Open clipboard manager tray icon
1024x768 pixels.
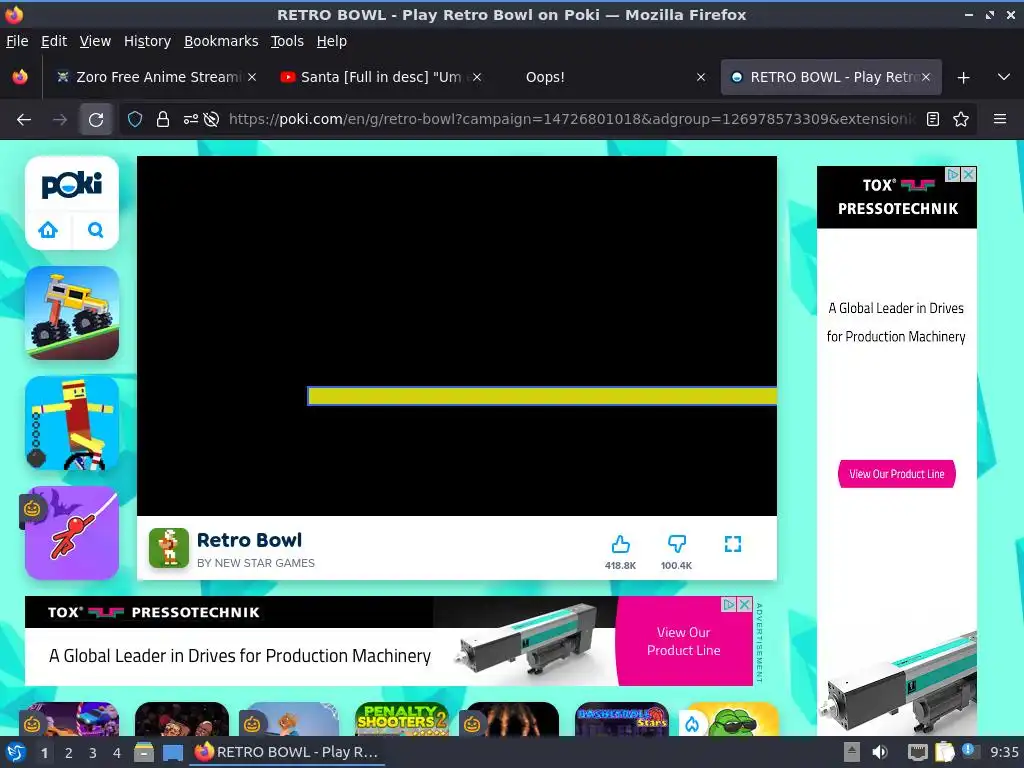[944, 752]
